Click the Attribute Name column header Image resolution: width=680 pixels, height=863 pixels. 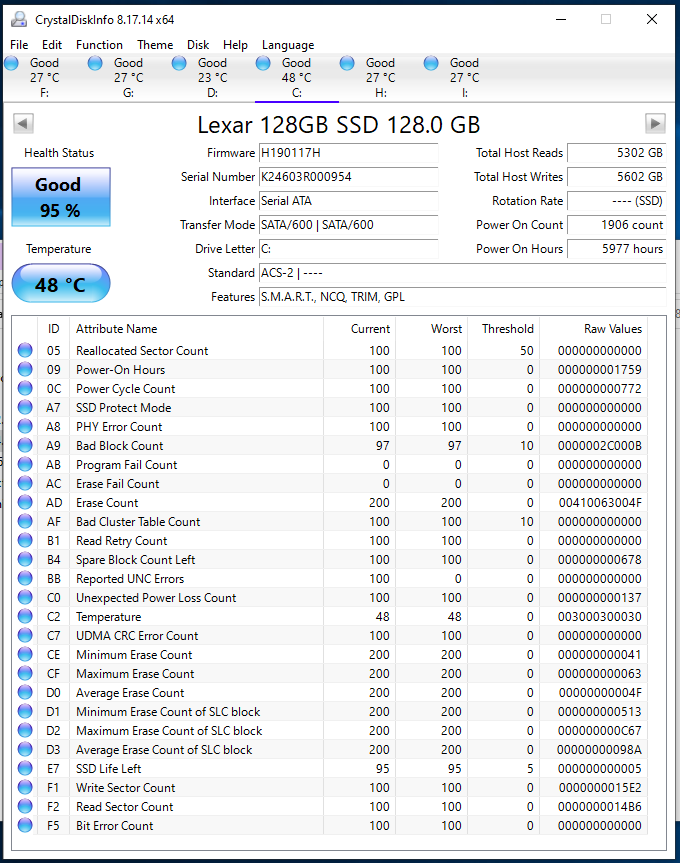point(196,329)
